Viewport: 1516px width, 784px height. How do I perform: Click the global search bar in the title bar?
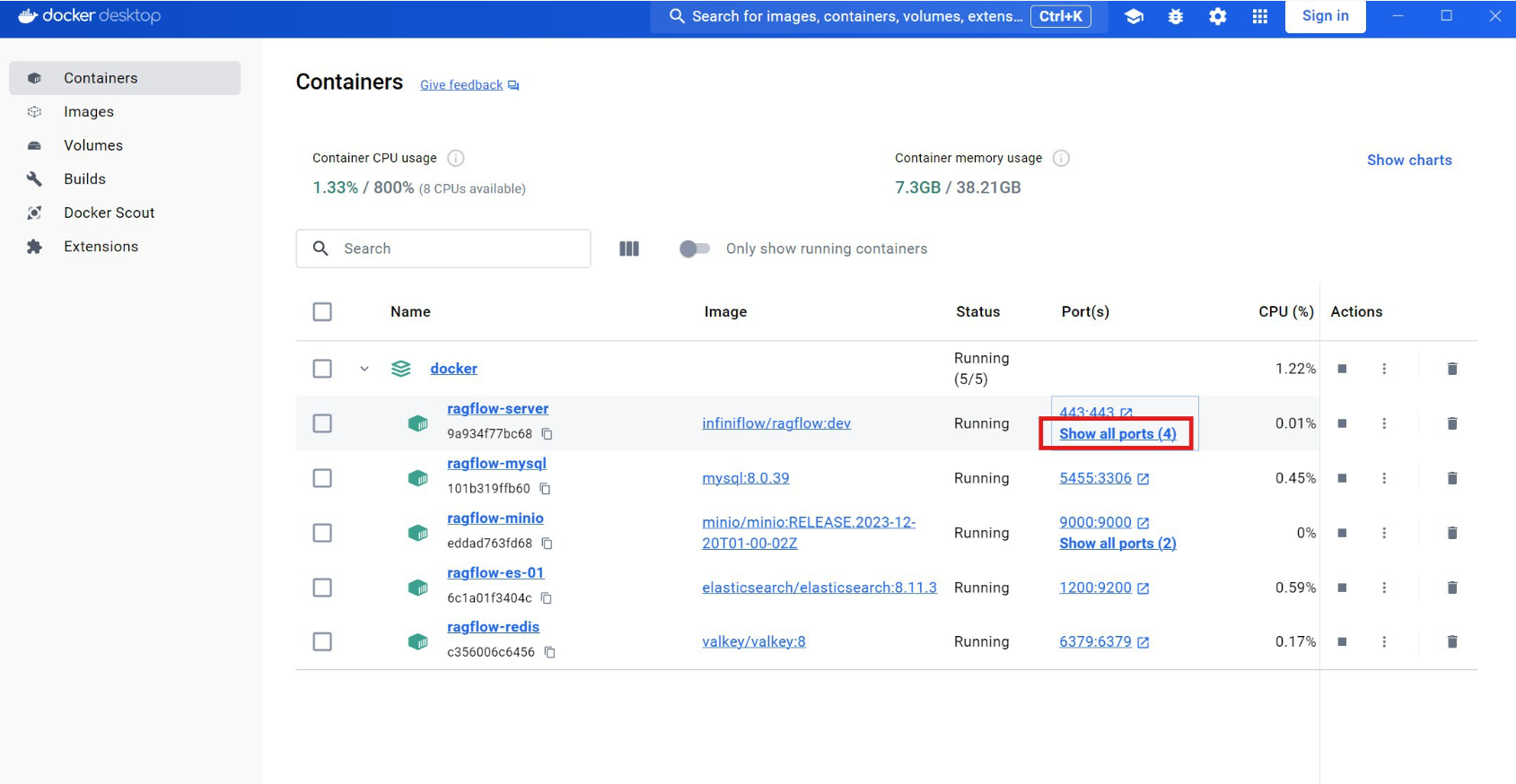click(879, 16)
